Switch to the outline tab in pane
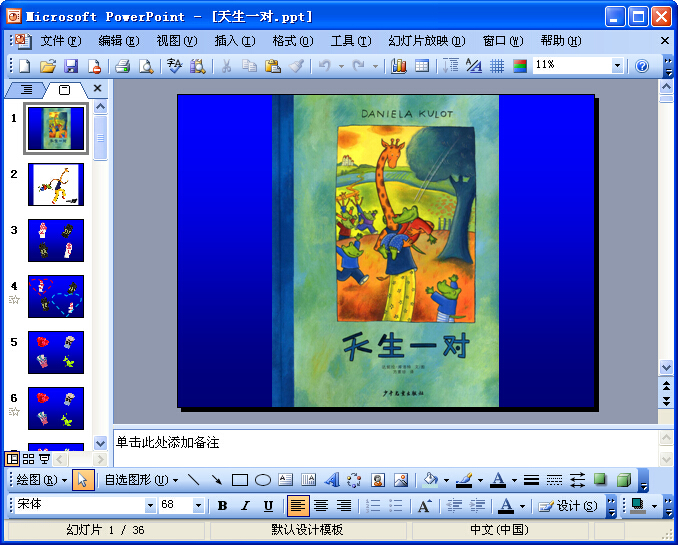The height and width of the screenshot is (545, 678). click(x=26, y=90)
